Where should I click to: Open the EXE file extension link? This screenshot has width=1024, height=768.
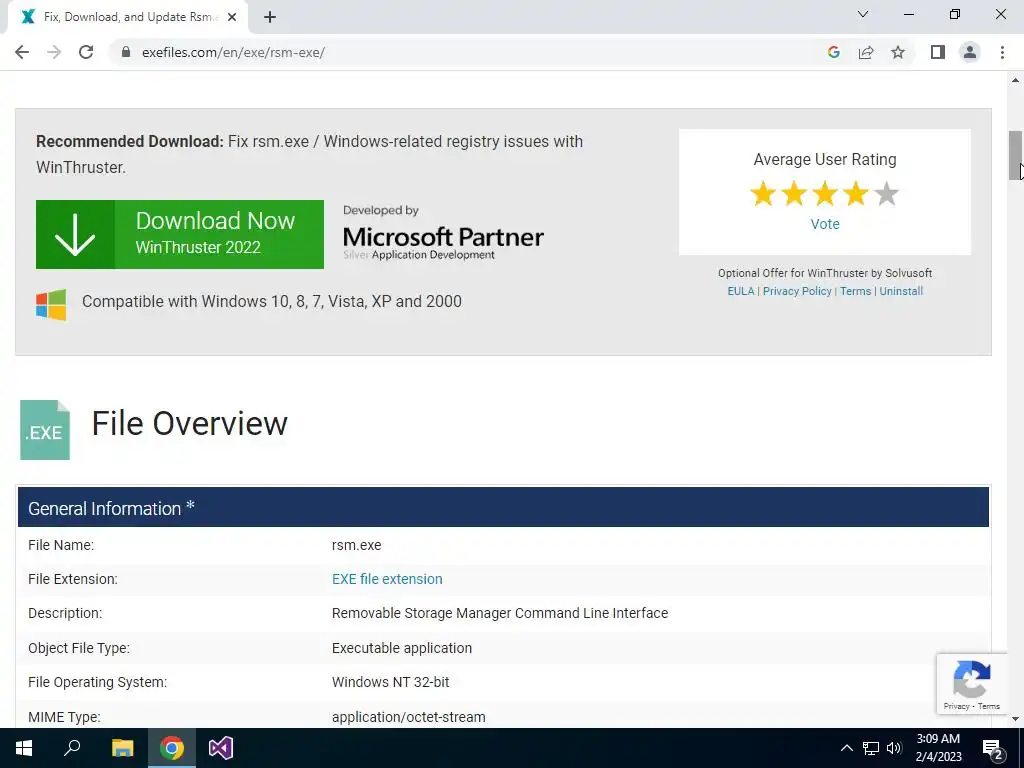(387, 579)
